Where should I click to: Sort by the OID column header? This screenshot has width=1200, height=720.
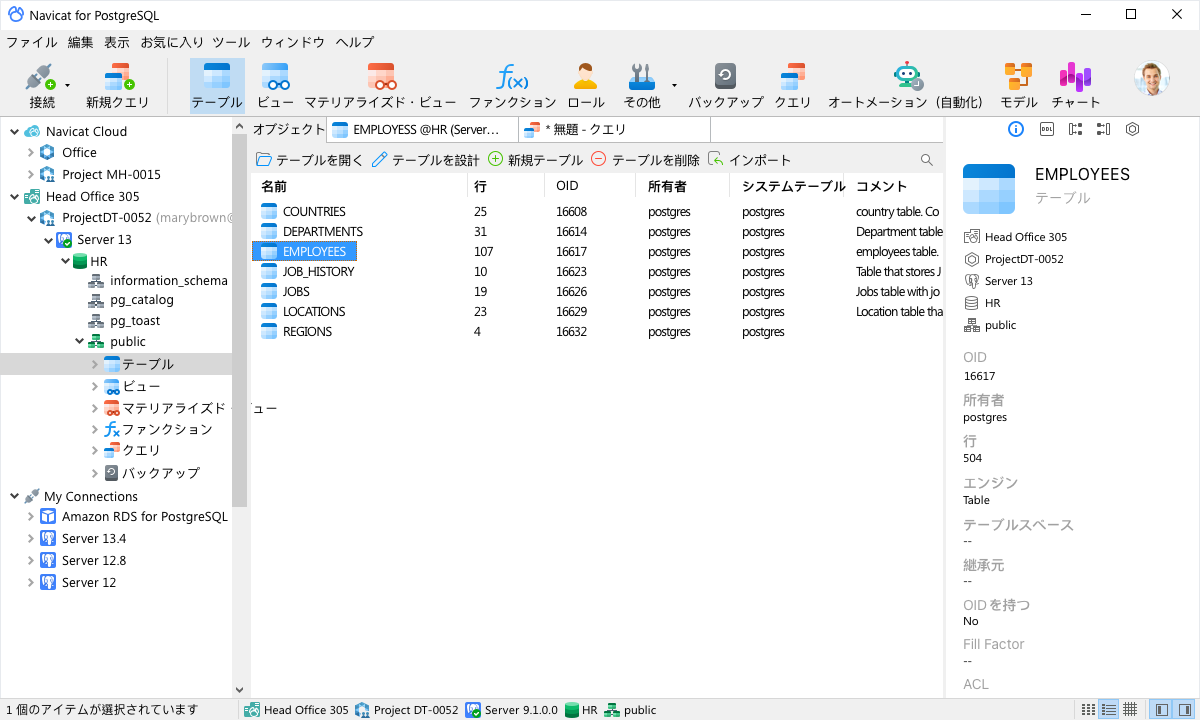[590, 186]
